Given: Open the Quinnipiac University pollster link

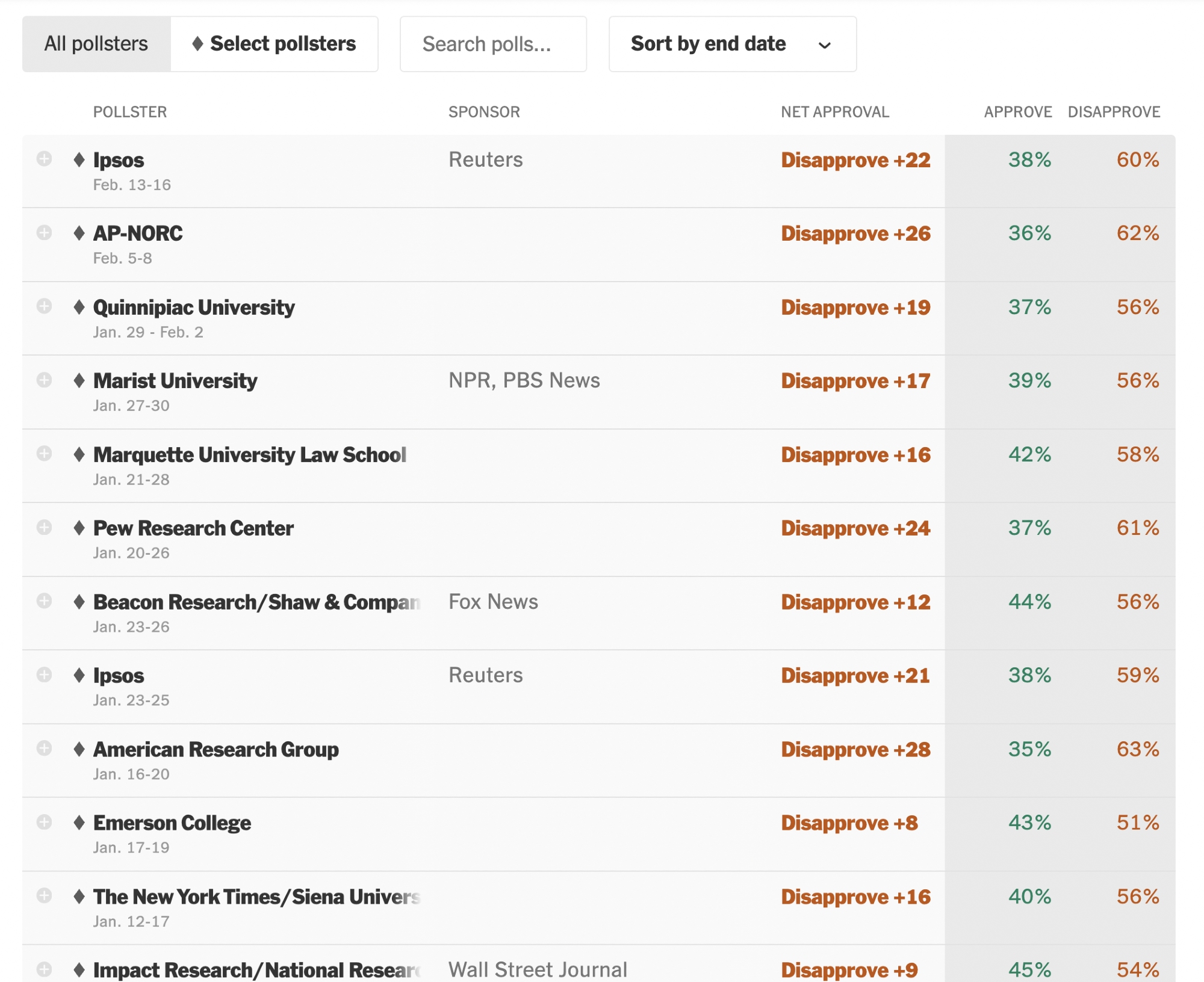Looking at the screenshot, I should (194, 307).
